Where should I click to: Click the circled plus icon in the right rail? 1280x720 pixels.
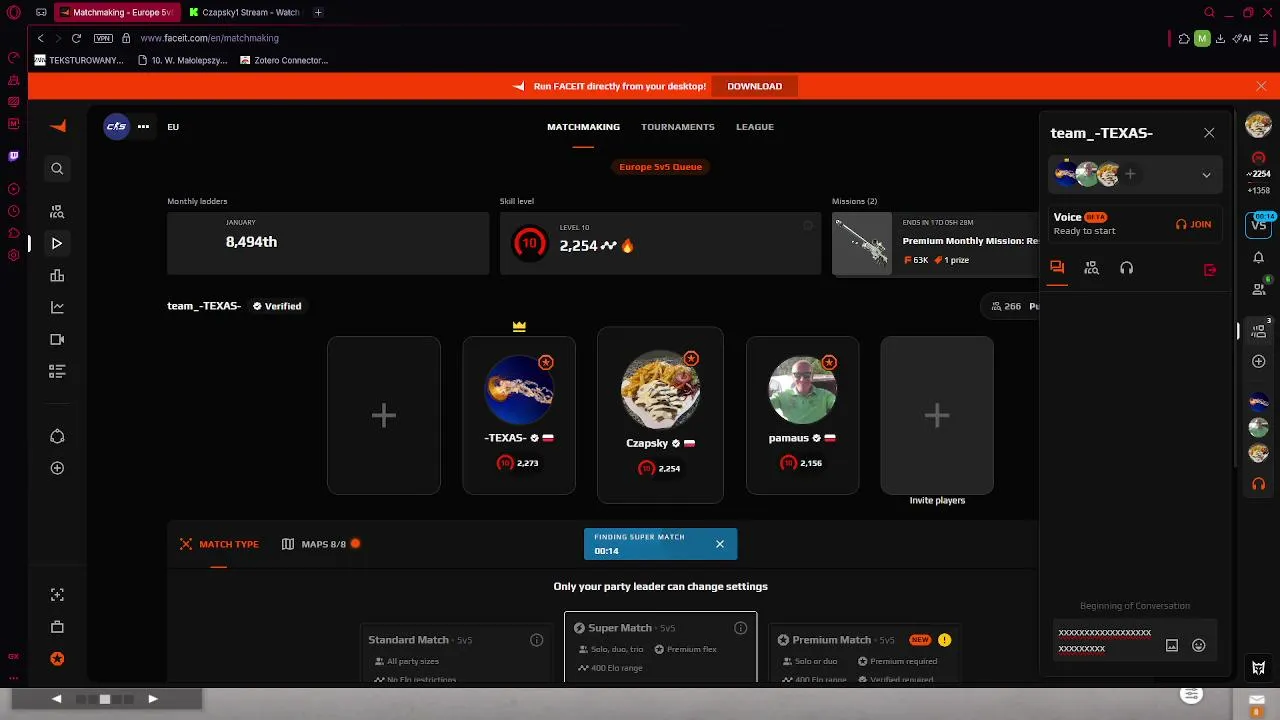click(x=1259, y=361)
